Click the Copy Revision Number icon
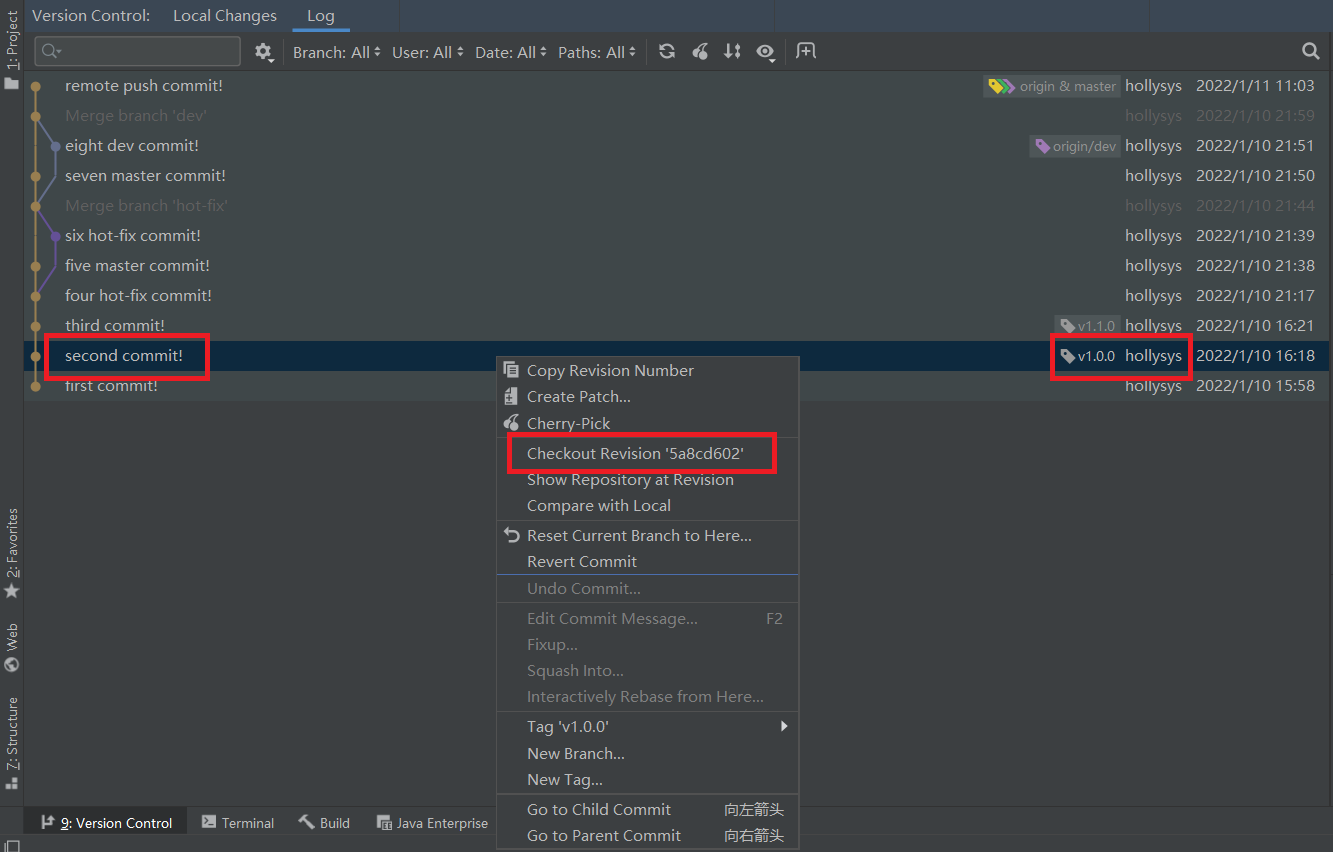The height and width of the screenshot is (852, 1333). 511,370
